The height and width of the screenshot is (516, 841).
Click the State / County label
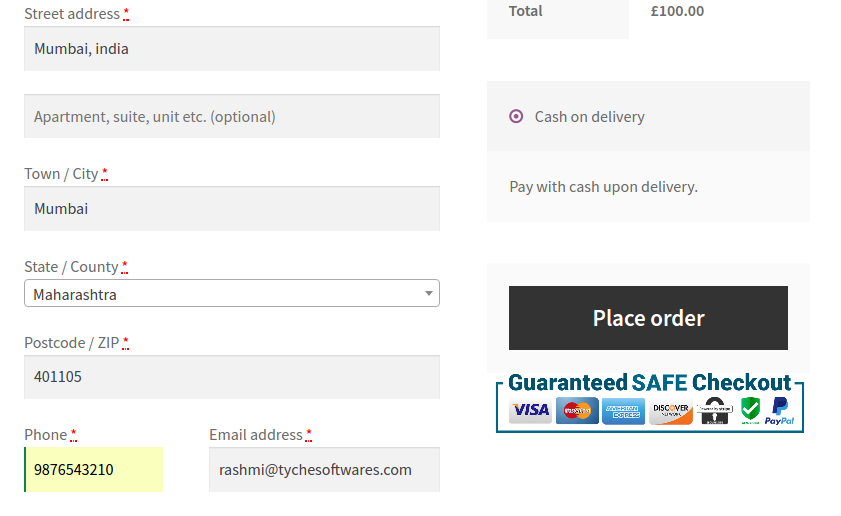tap(71, 267)
